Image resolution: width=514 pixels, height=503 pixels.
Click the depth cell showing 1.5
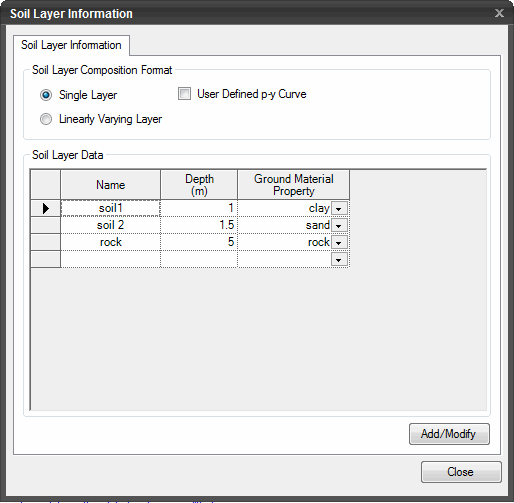tap(199, 225)
